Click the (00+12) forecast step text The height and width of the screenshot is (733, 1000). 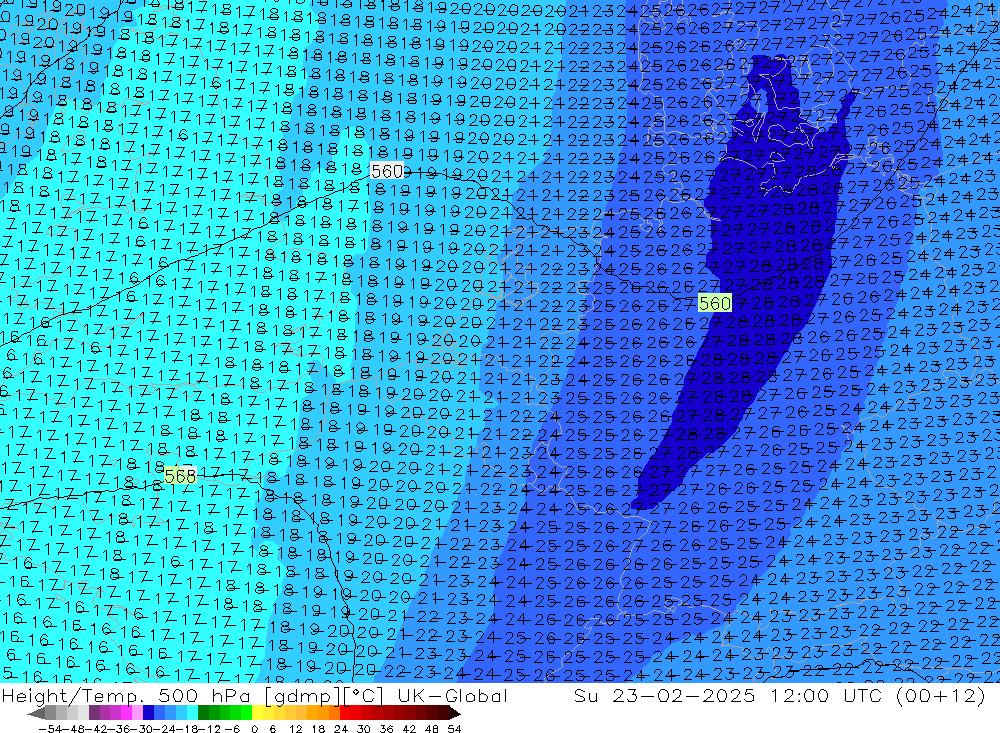click(941, 695)
